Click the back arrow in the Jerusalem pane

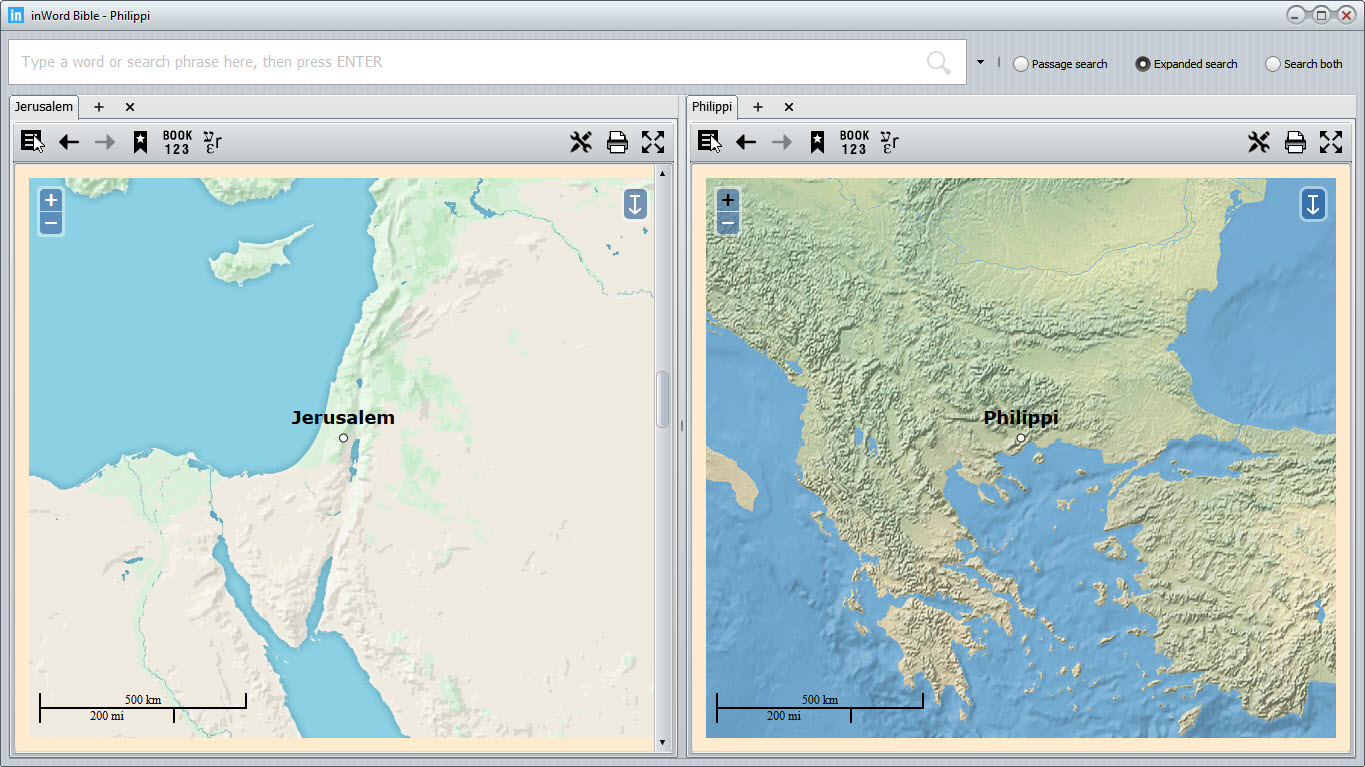click(x=69, y=142)
